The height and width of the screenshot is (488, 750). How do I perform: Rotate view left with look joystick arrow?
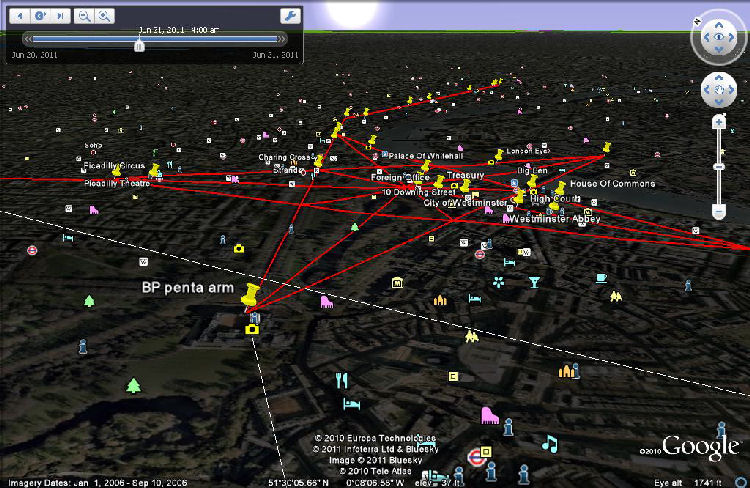706,37
